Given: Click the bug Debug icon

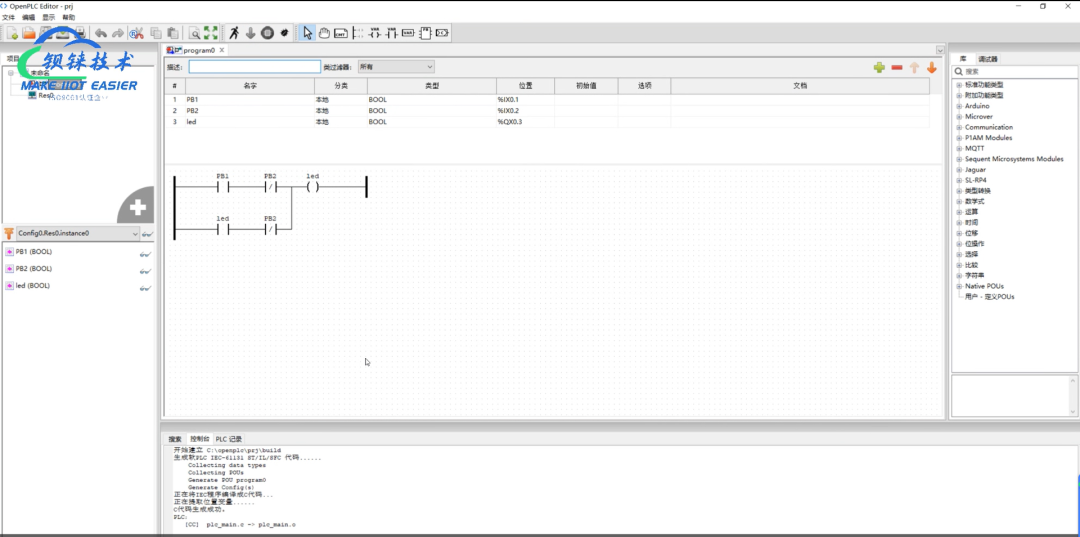Looking at the screenshot, I should 284,33.
